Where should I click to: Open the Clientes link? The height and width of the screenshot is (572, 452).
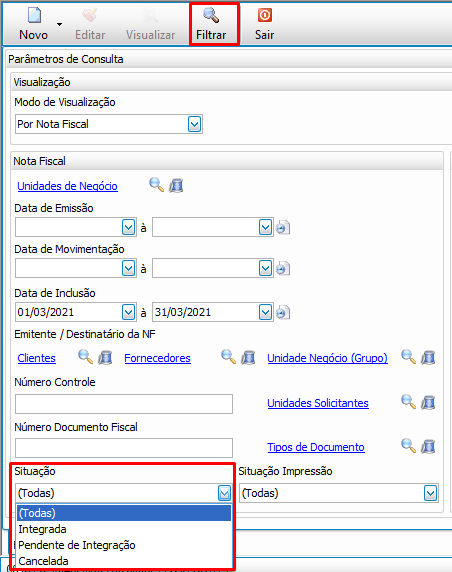(x=36, y=358)
